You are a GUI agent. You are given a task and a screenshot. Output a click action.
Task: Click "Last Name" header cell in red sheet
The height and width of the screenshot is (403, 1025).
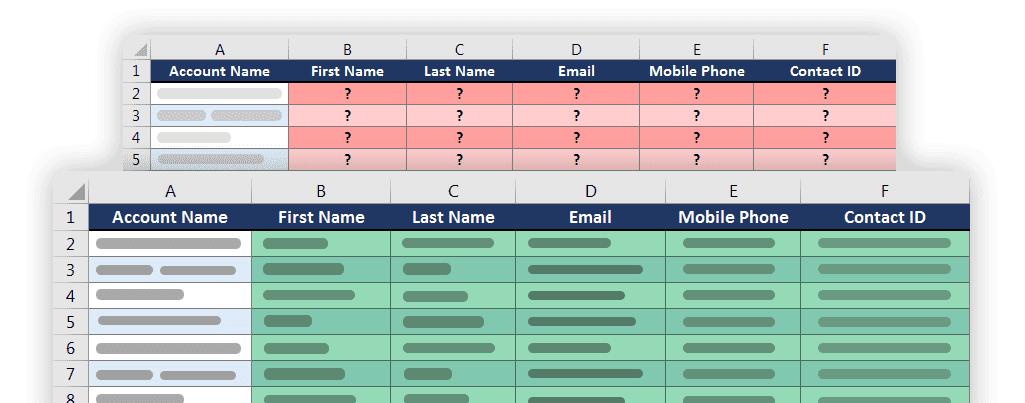pyautogui.click(x=460, y=71)
